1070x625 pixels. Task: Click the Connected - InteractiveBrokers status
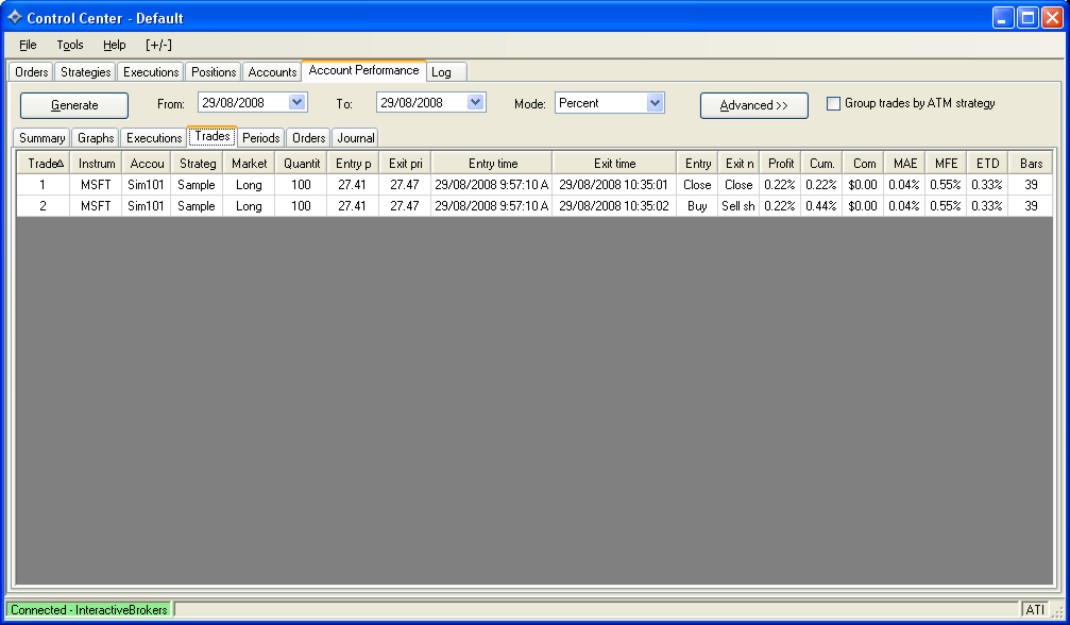(89, 610)
